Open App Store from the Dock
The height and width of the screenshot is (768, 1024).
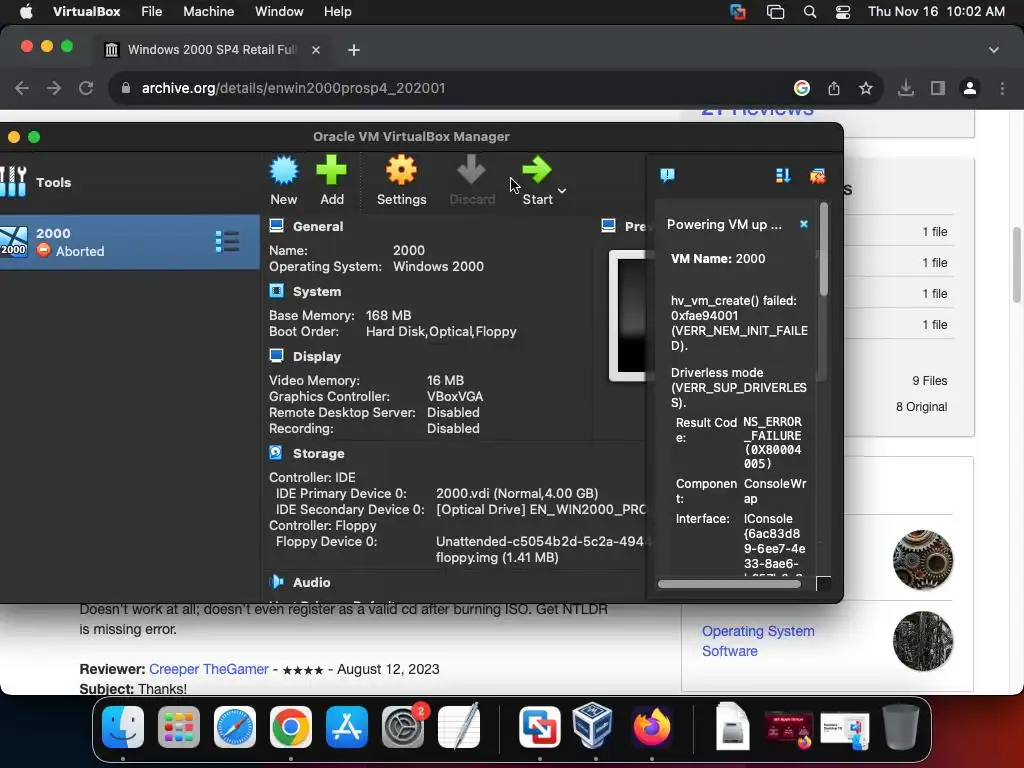click(x=347, y=727)
